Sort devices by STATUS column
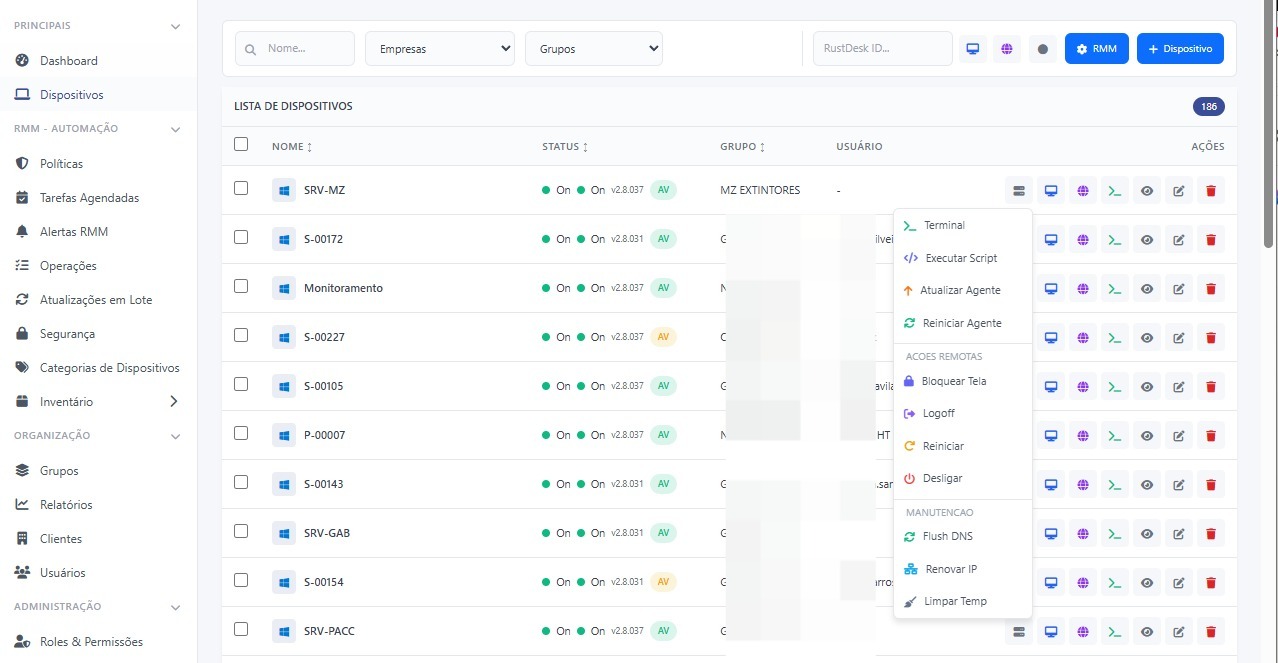The width and height of the screenshot is (1278, 663). coord(565,147)
